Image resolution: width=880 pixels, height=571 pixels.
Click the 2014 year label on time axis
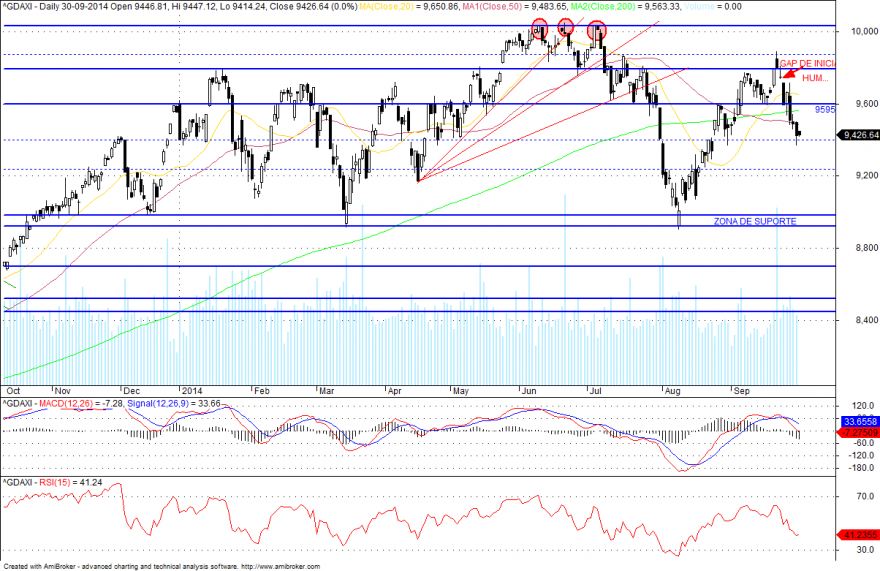click(x=192, y=391)
